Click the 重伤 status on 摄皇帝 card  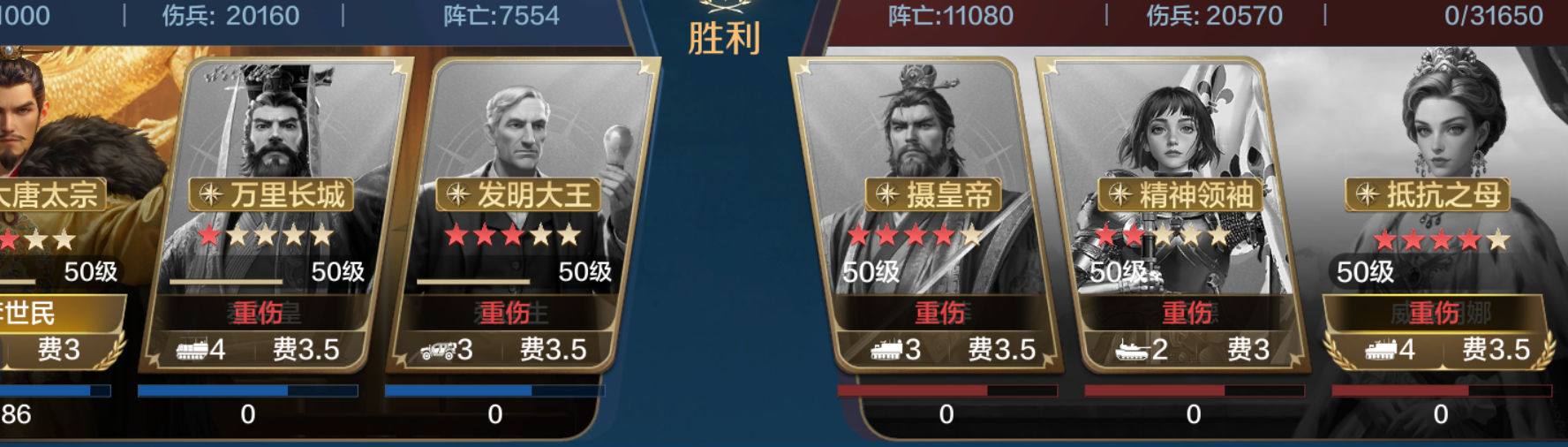point(939,313)
